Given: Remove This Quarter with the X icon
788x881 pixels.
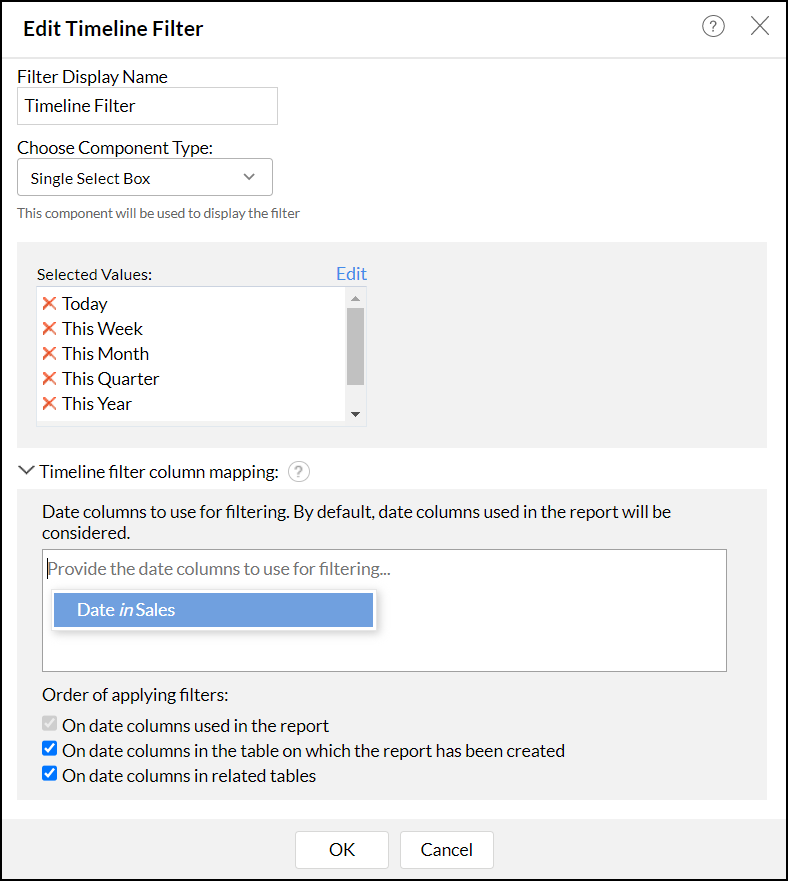Looking at the screenshot, I should pos(49,378).
